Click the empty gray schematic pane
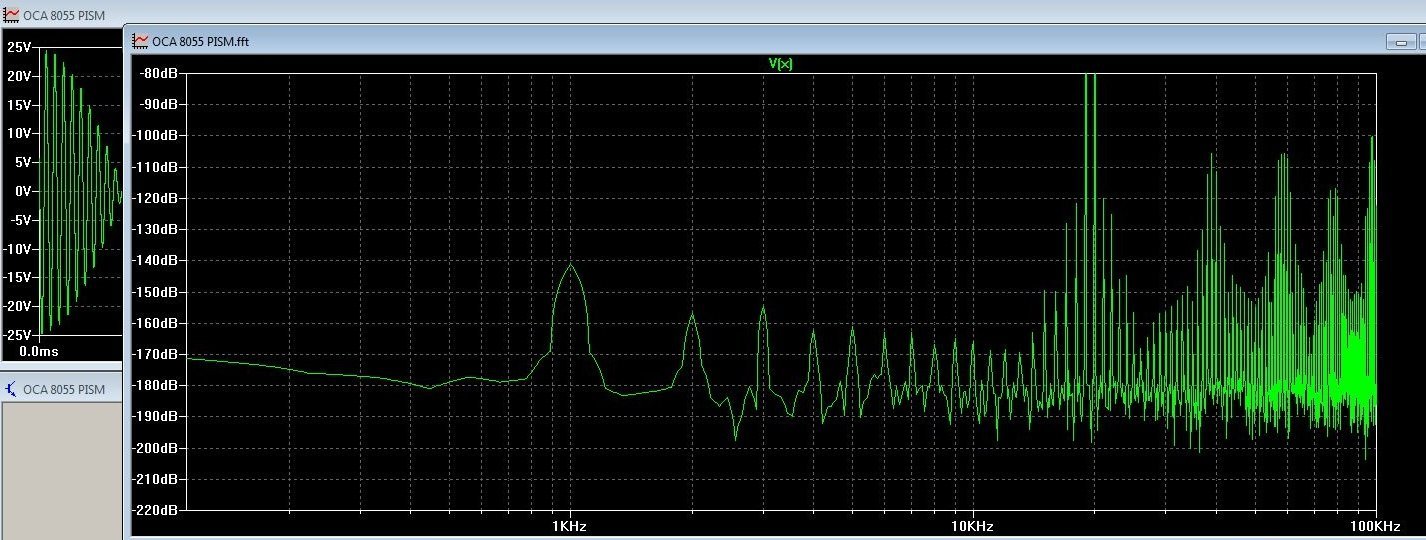This screenshot has width=1426, height=540. pos(60,470)
